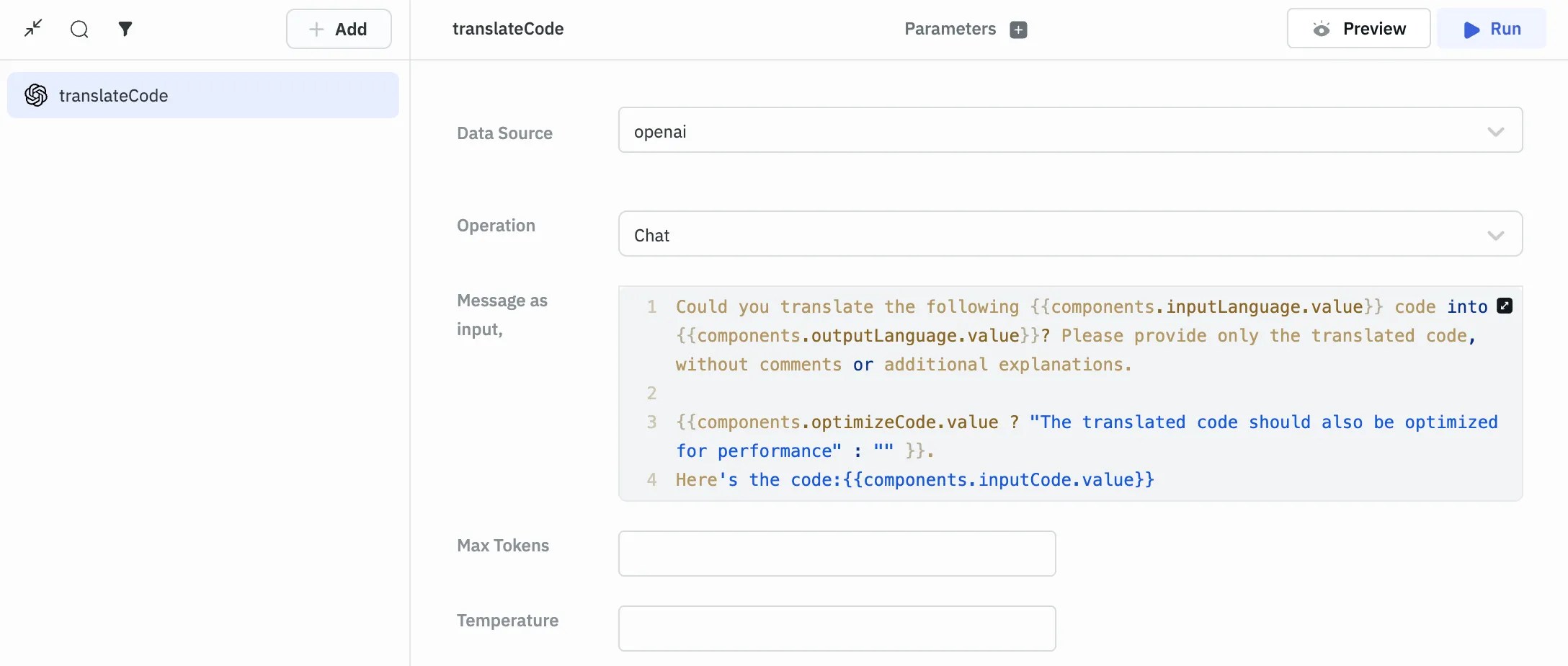Place cursor on the "Here's the code" line
Image resolution: width=1568 pixels, height=666 pixels.
pos(914,480)
